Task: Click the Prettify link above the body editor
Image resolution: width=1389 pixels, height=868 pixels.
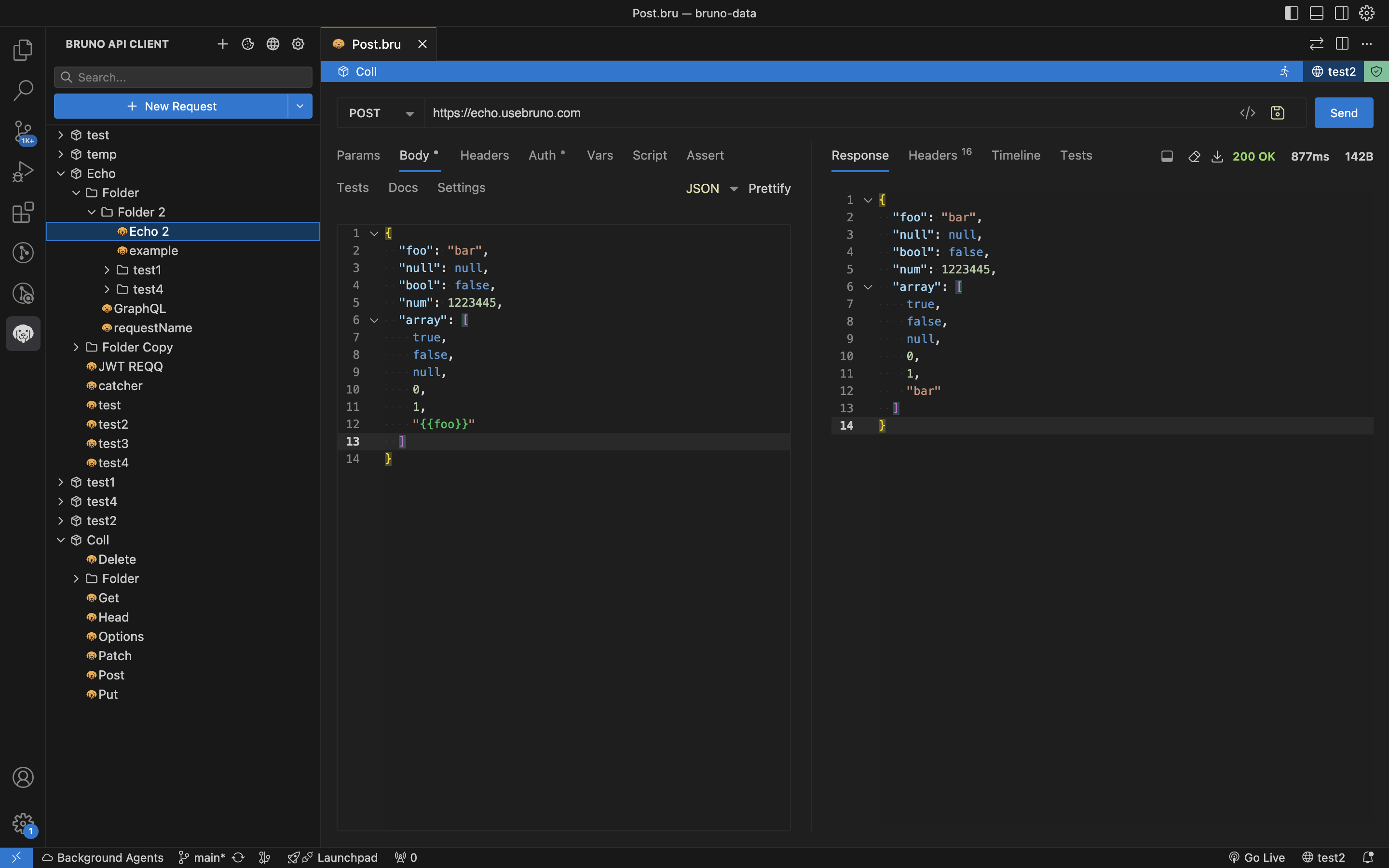Action: (769, 188)
